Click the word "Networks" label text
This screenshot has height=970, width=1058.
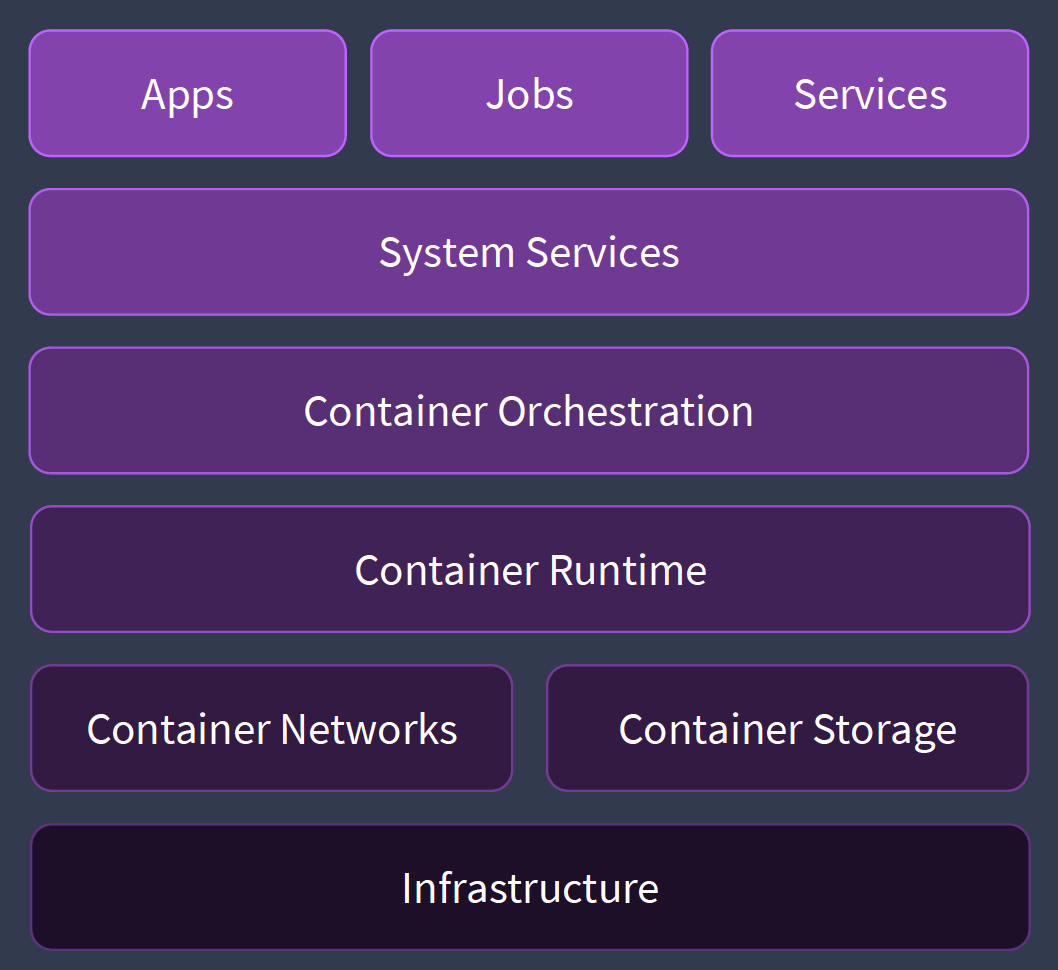[x=369, y=730]
